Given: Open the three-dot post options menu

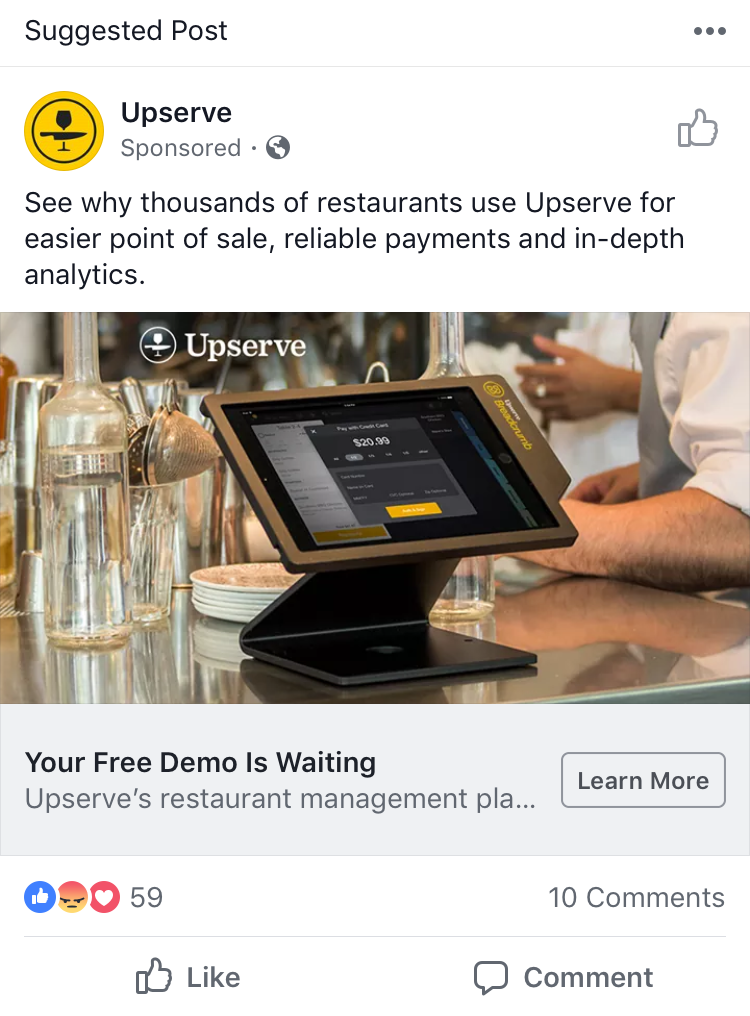Looking at the screenshot, I should 709,30.
